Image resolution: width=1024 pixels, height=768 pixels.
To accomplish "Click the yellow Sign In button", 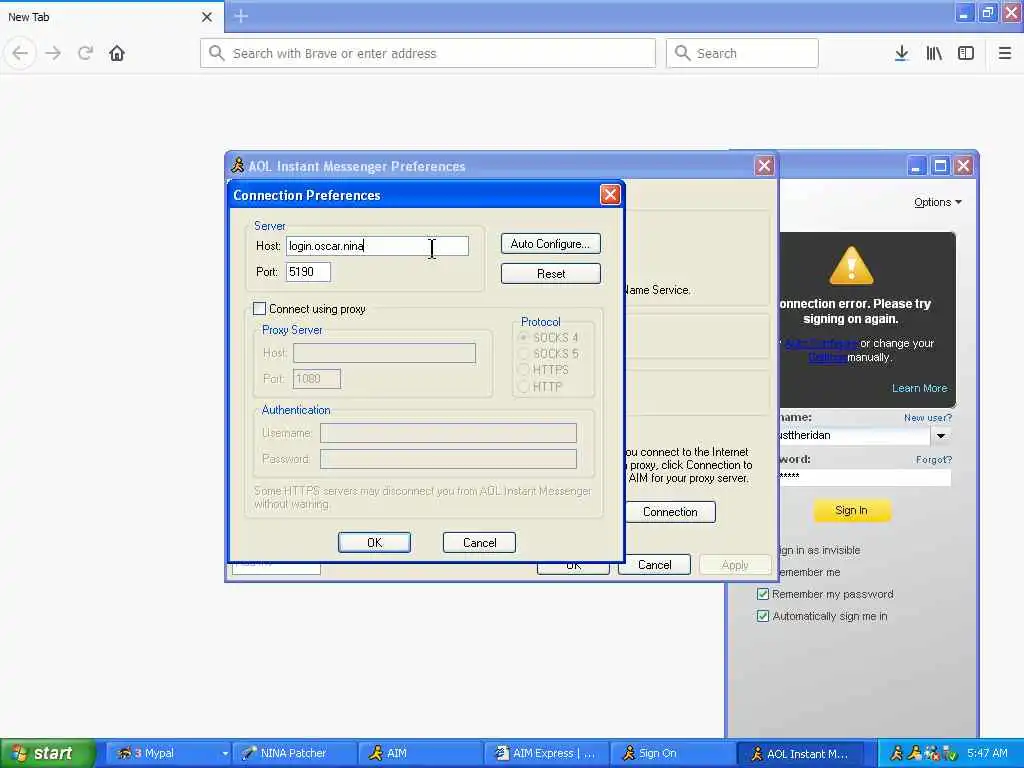I will point(852,511).
